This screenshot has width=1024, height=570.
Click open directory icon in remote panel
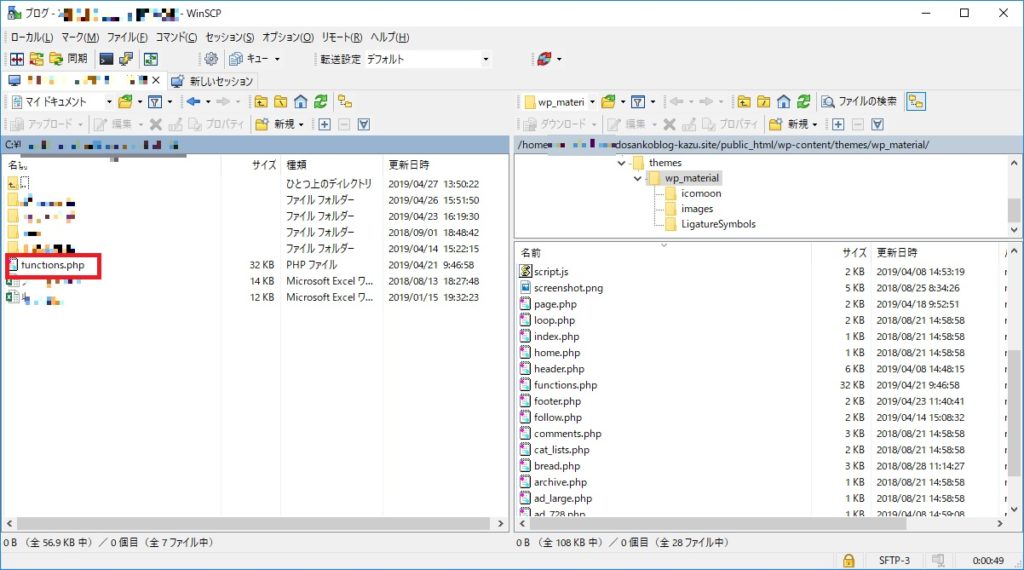coord(609,102)
